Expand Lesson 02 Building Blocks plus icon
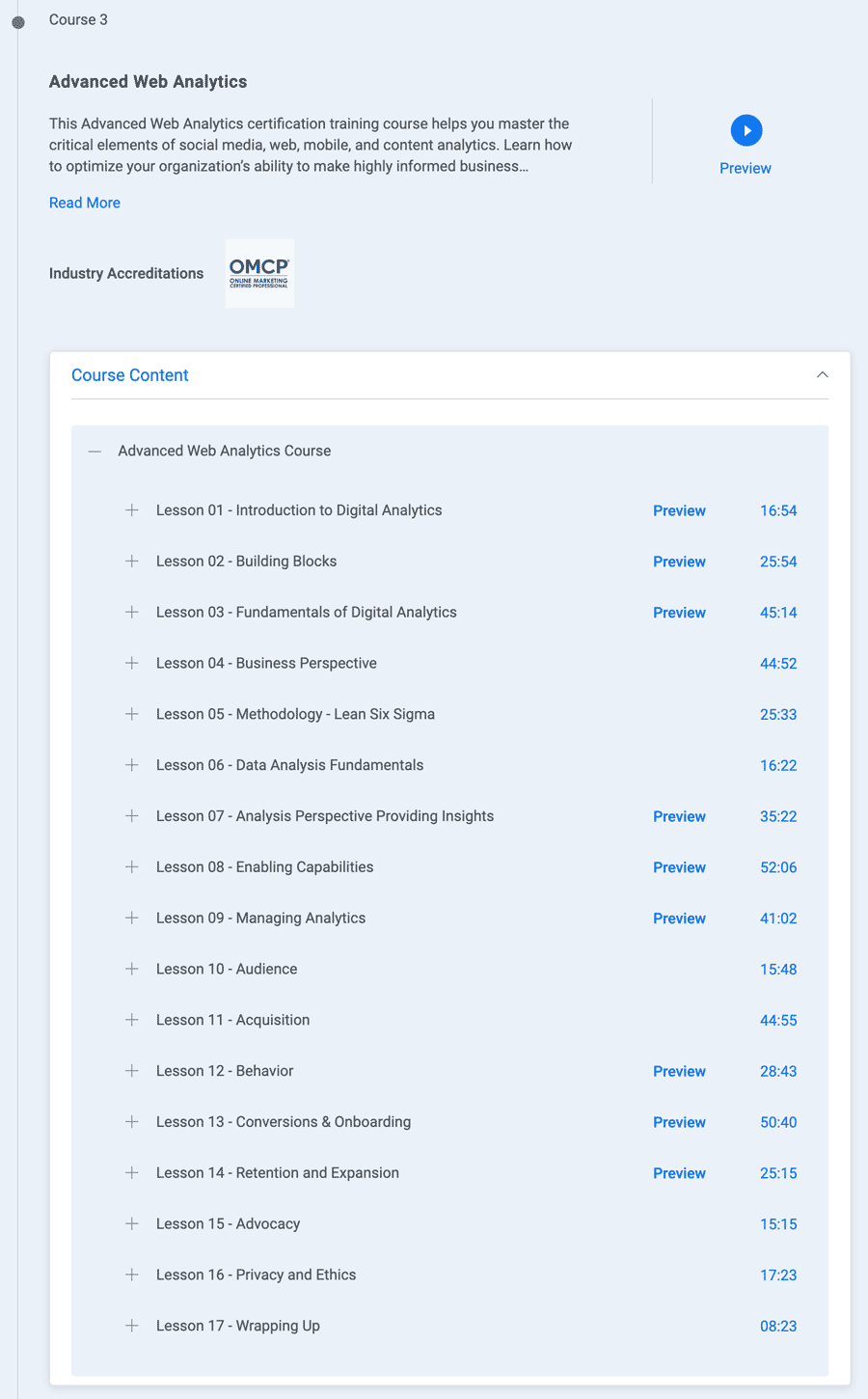Screen dimensions: 868x1399 [132, 562]
